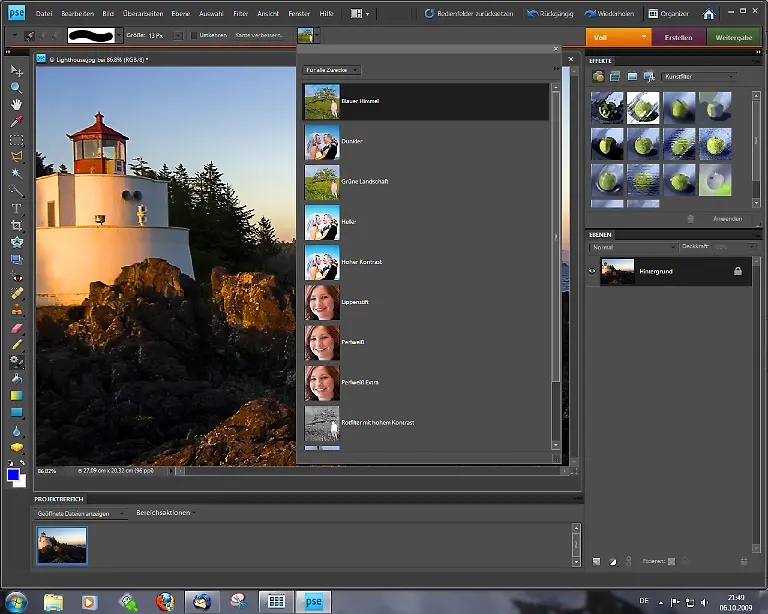This screenshot has height=614, width=768.
Task: Click the lock icon on Hintergrund layer
Action: click(x=738, y=271)
